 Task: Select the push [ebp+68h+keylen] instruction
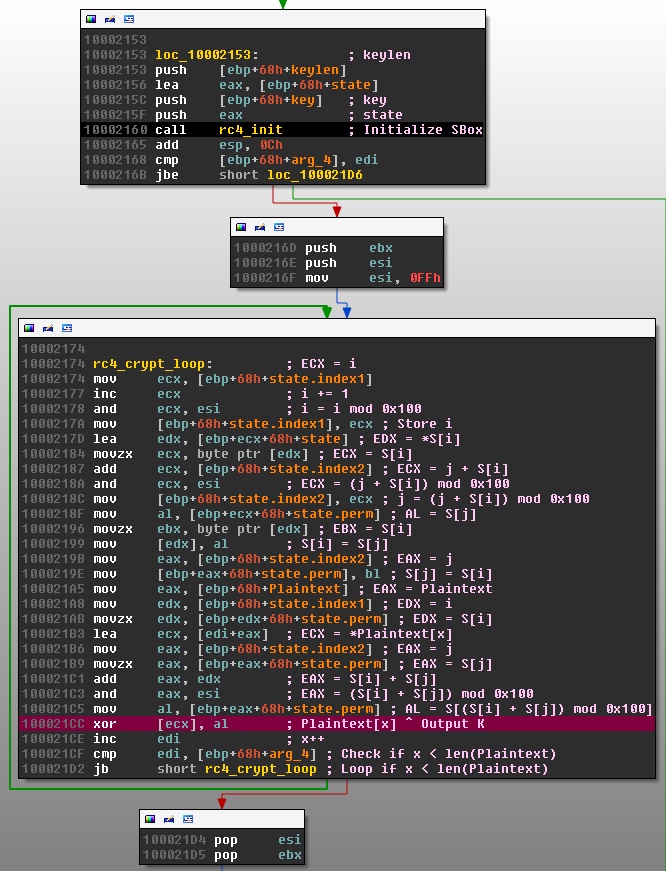pos(251,70)
